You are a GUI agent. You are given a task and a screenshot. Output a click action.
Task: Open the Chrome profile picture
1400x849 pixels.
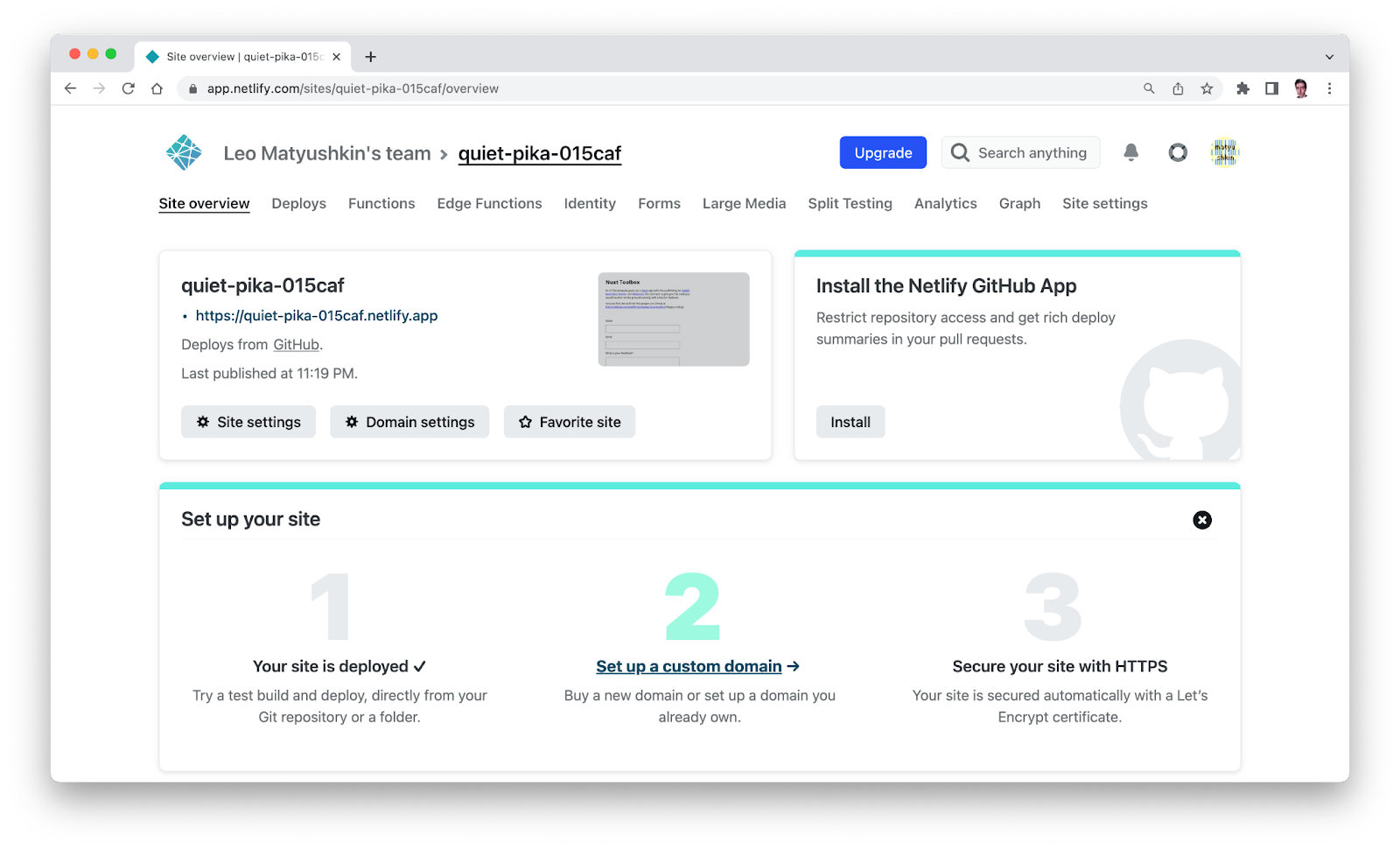[1301, 88]
